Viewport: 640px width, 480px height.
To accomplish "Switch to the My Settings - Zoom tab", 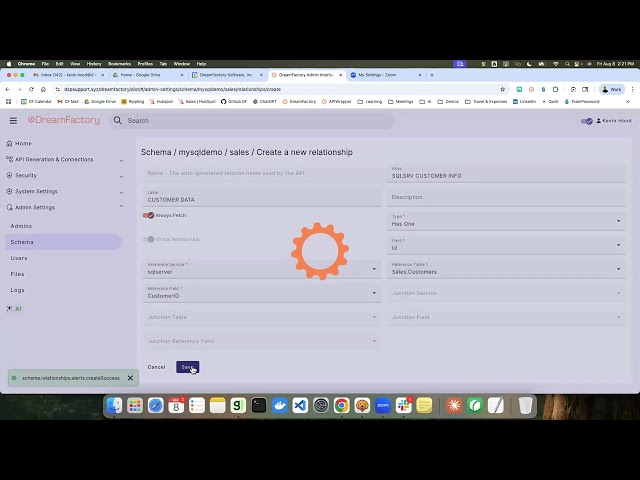I will [386, 75].
